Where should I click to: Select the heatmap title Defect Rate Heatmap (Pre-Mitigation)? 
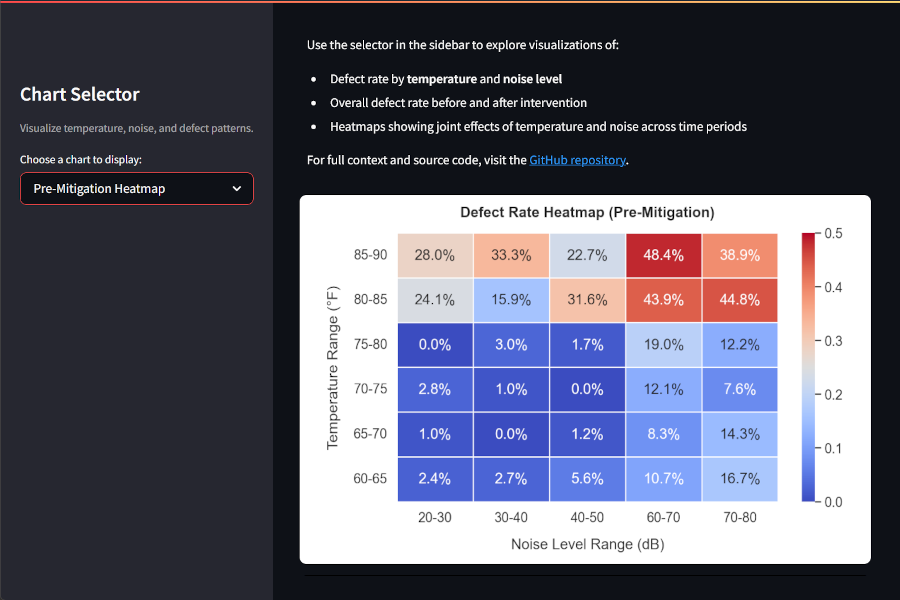[587, 212]
